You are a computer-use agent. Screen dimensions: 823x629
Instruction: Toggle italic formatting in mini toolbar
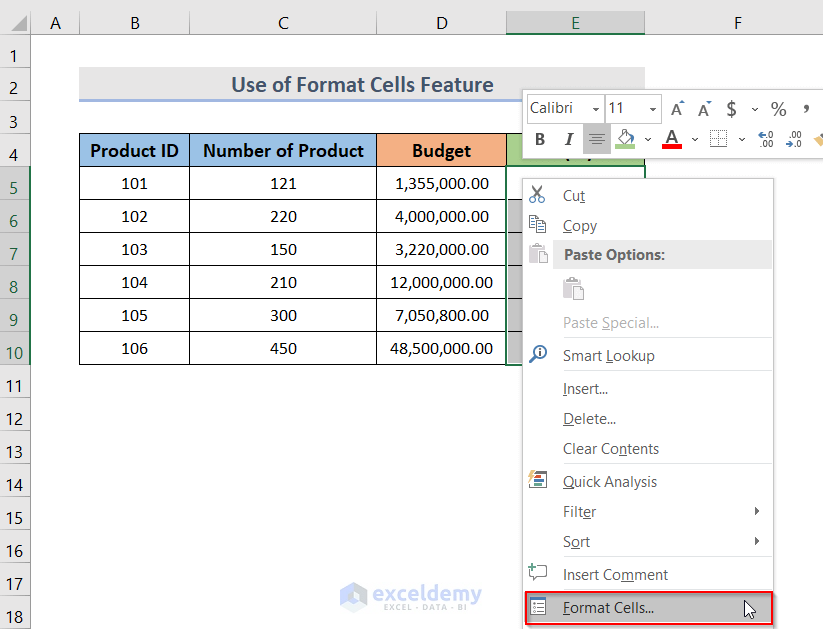tap(569, 139)
